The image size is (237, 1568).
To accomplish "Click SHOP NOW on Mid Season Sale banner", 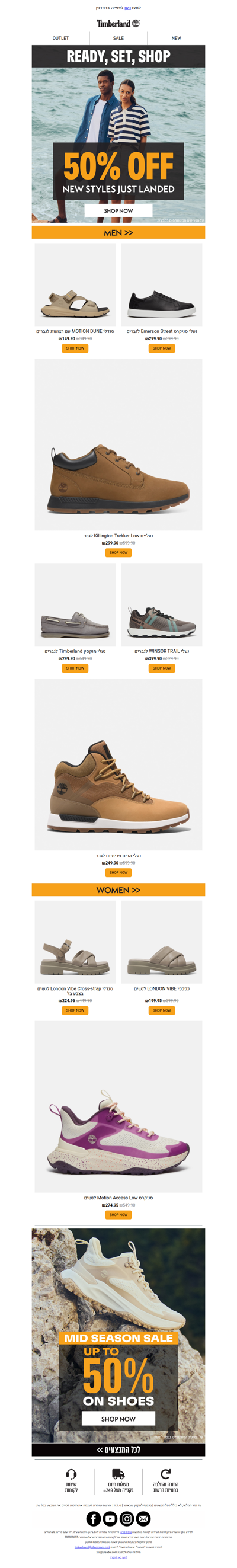I will (118, 1418).
